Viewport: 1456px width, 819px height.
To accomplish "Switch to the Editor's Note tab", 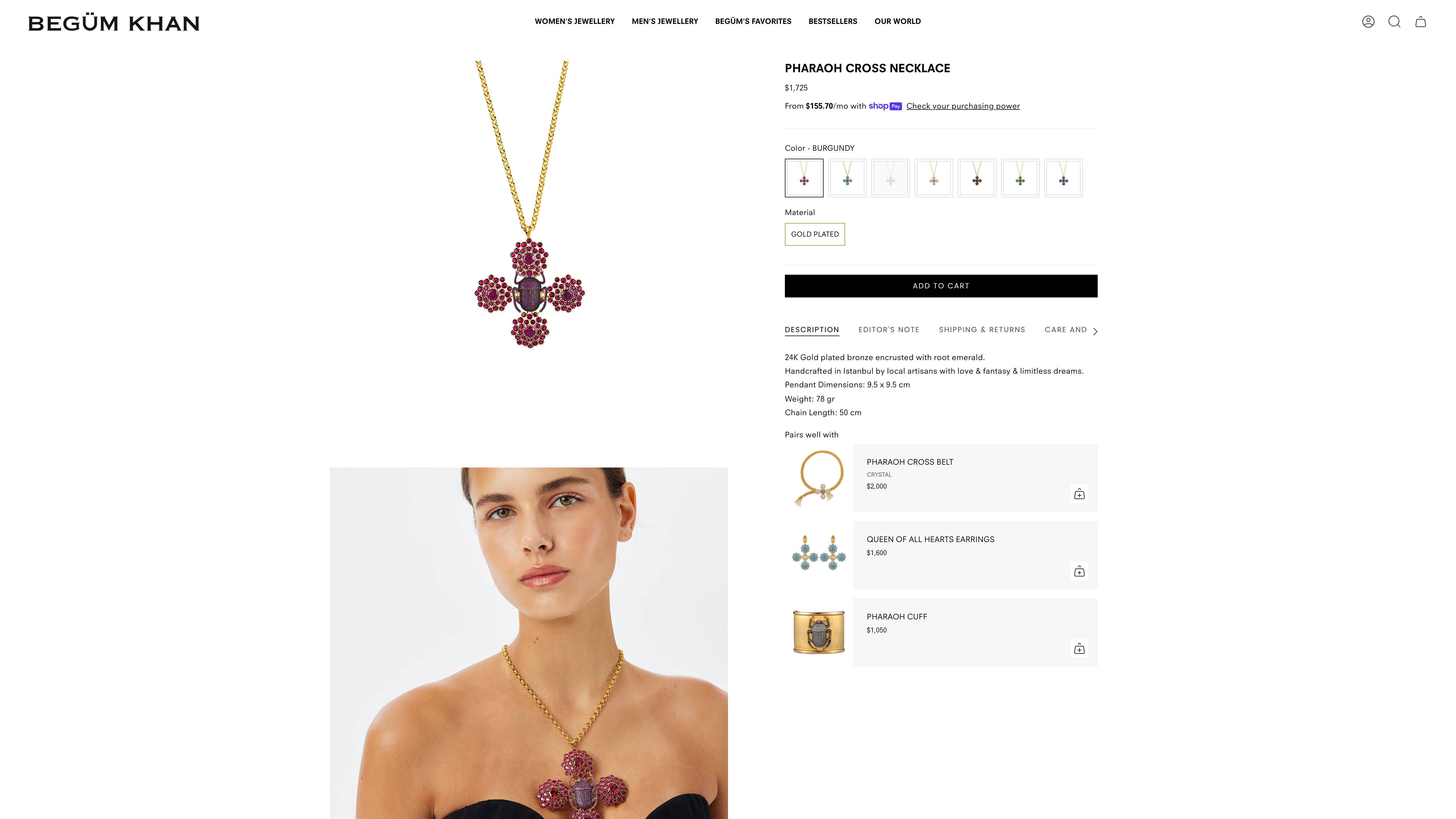I will coord(888,330).
